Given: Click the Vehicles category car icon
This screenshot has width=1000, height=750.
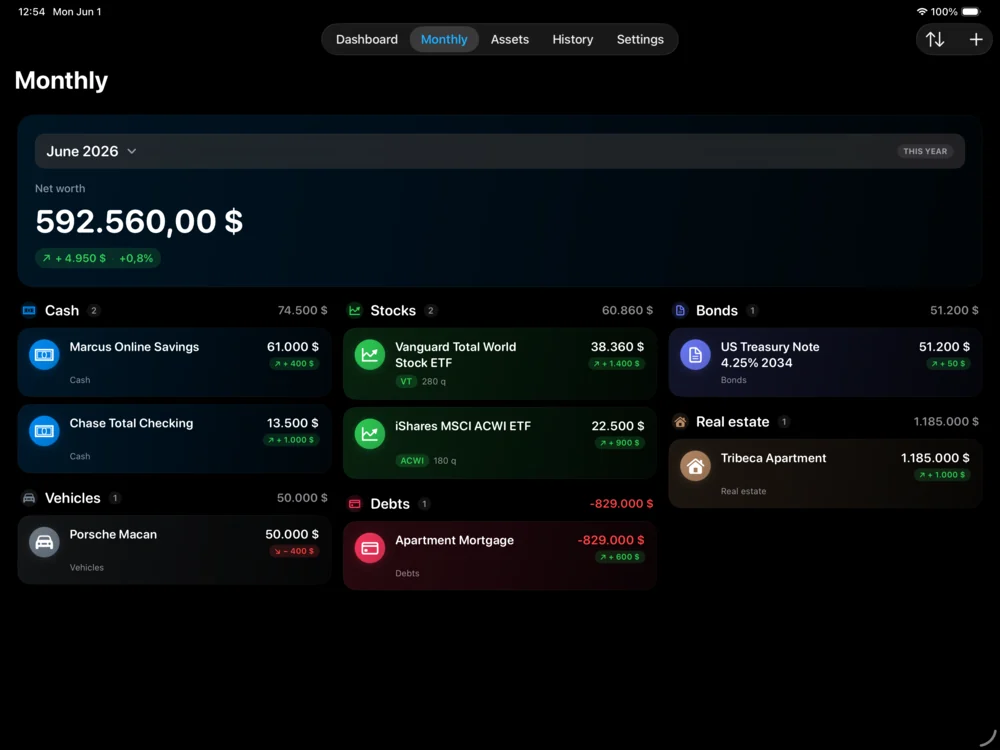Looking at the screenshot, I should coord(29,498).
